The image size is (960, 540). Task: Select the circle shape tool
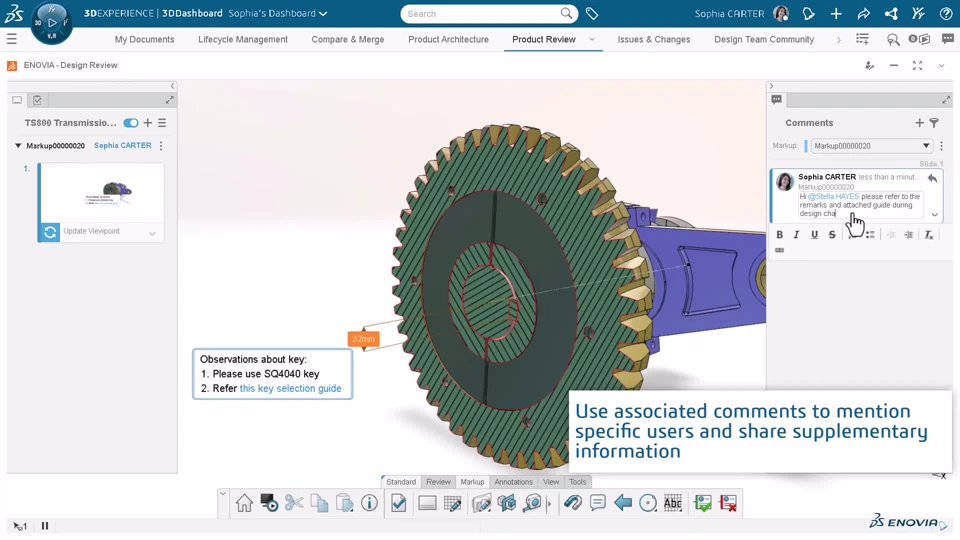648,503
